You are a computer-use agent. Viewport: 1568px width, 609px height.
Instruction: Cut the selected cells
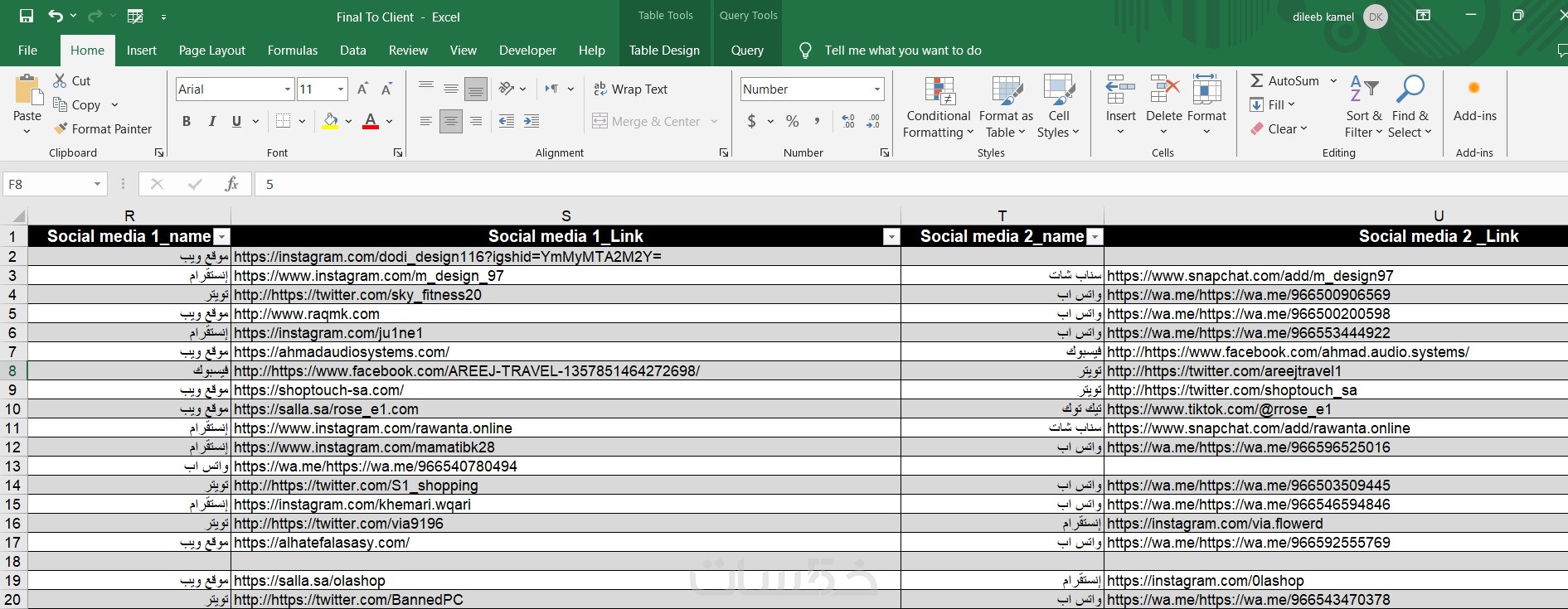[x=72, y=80]
